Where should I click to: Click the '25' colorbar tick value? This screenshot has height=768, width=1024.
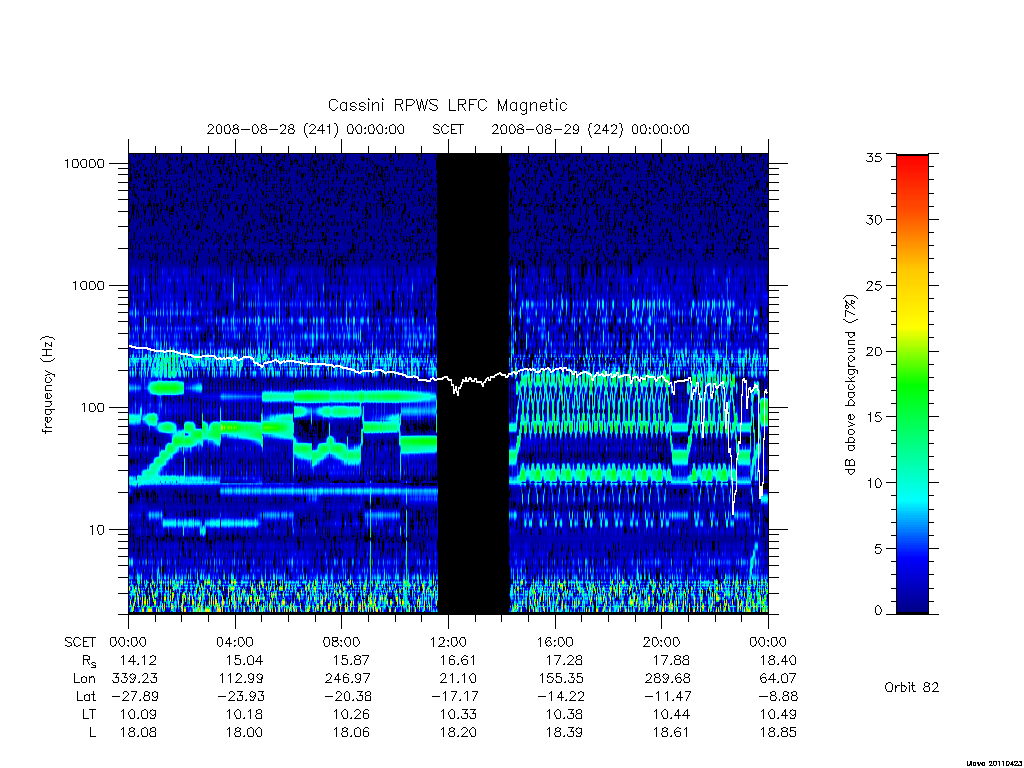(x=873, y=285)
